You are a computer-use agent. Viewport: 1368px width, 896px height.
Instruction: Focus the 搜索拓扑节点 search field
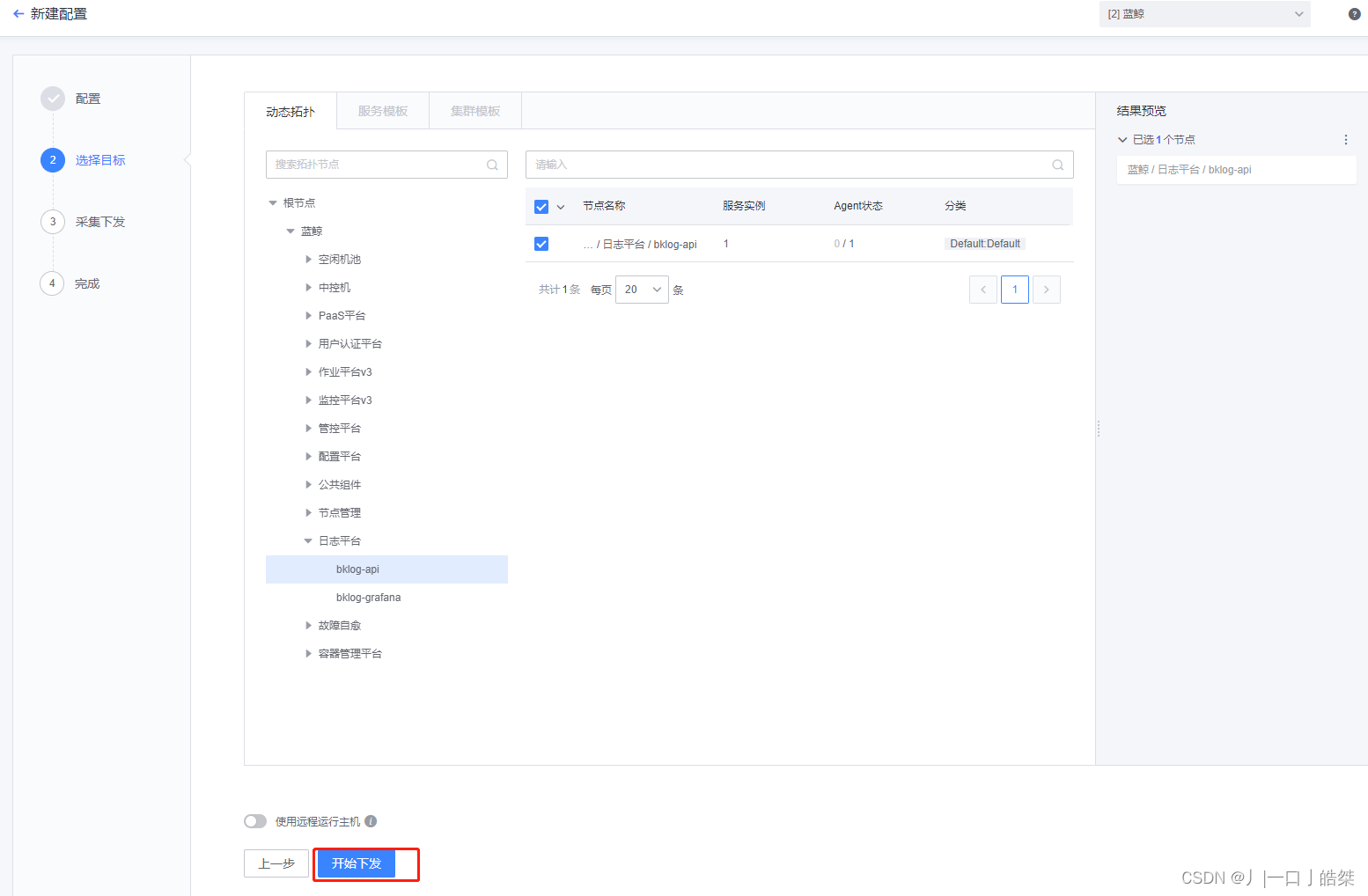coord(386,165)
